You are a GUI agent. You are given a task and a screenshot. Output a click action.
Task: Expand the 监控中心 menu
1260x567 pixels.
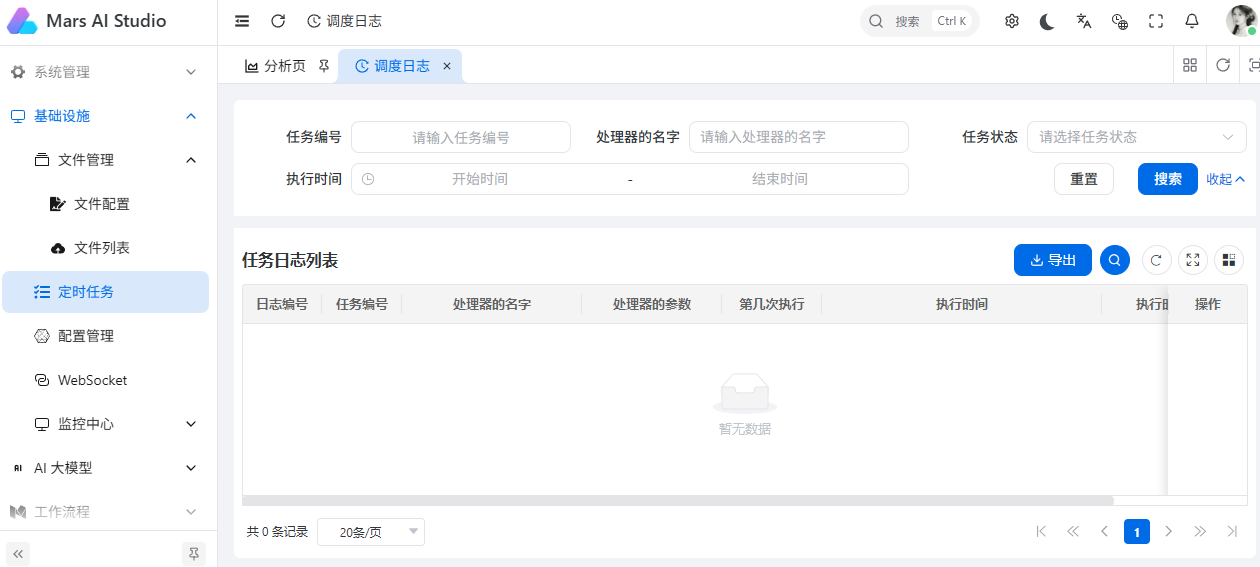[105, 424]
